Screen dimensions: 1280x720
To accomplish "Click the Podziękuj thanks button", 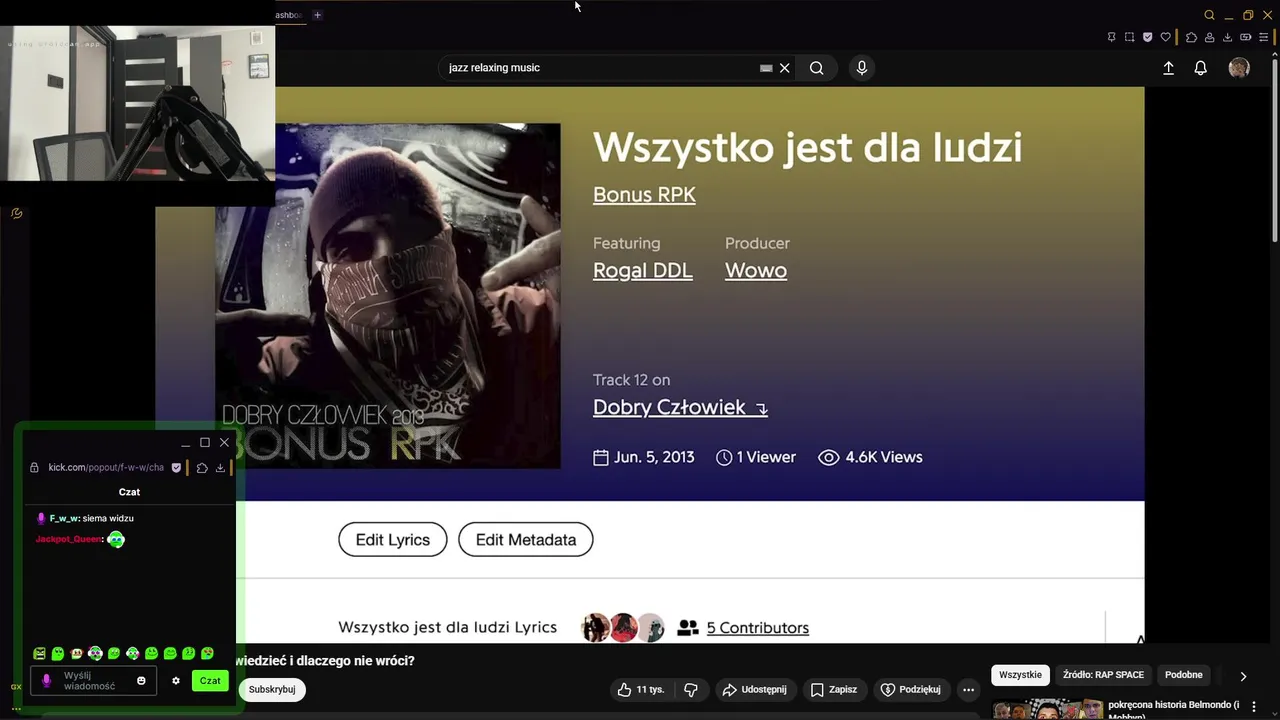I will [911, 690].
